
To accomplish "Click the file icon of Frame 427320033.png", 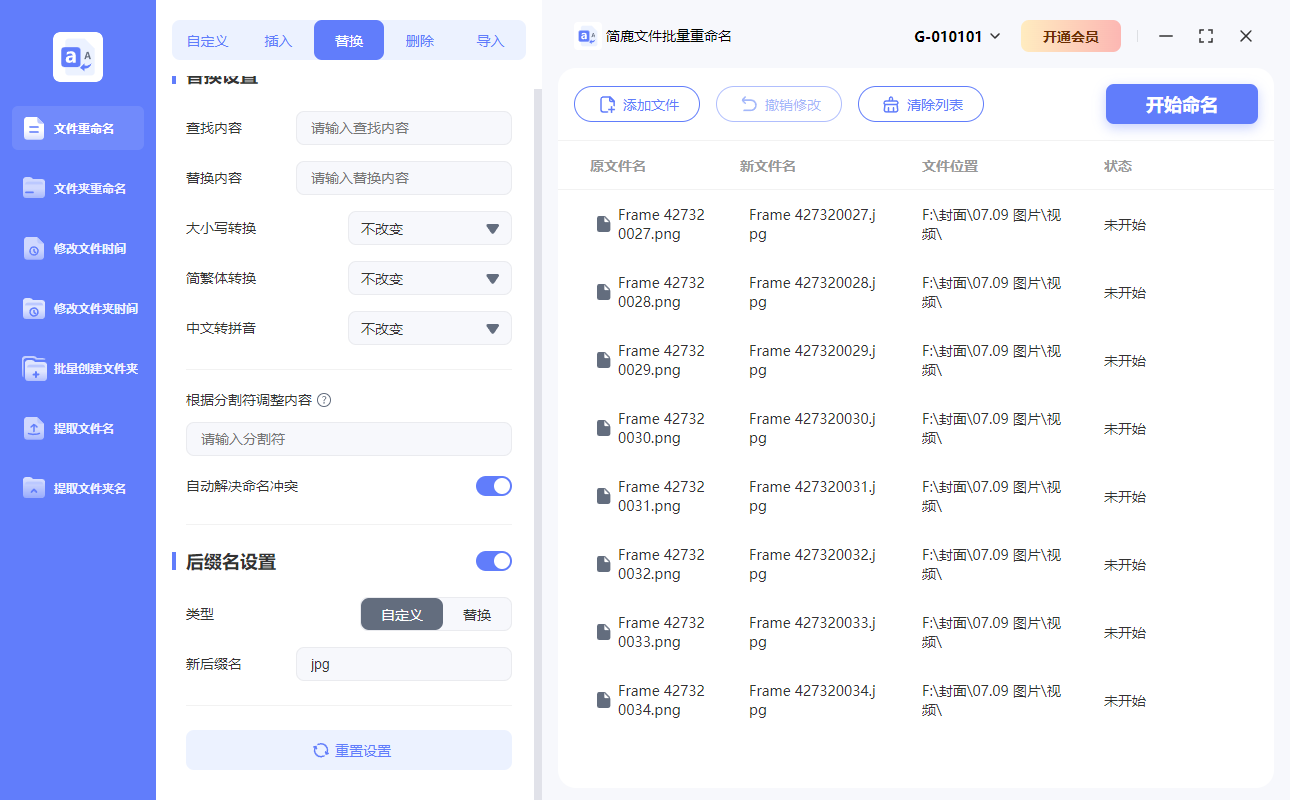I will 603,632.
